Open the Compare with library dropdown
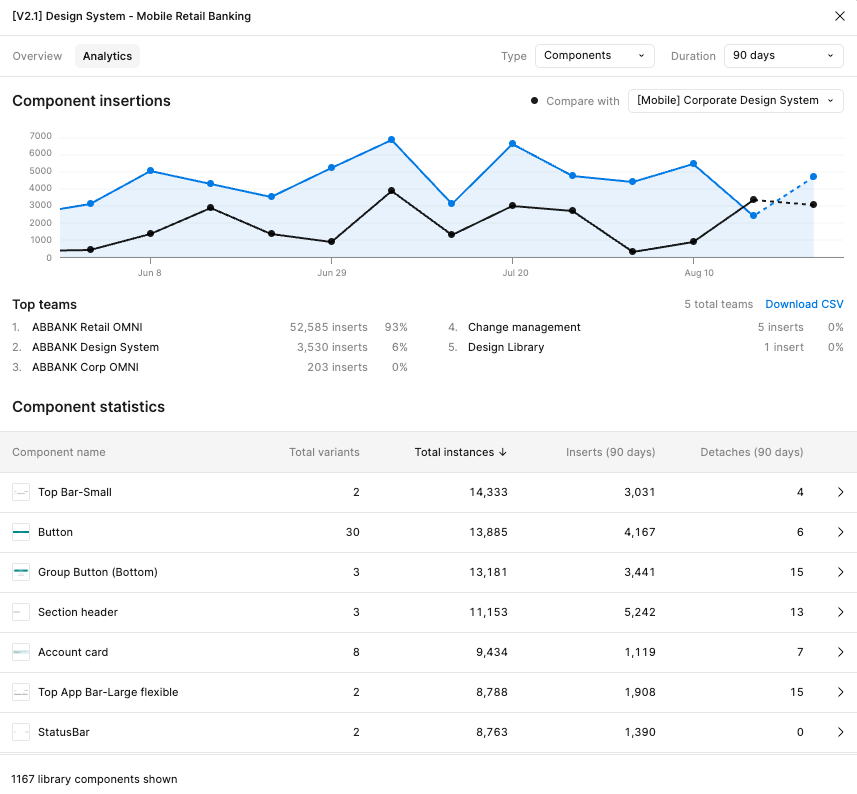Viewport: 857px width, 794px height. tap(735, 101)
